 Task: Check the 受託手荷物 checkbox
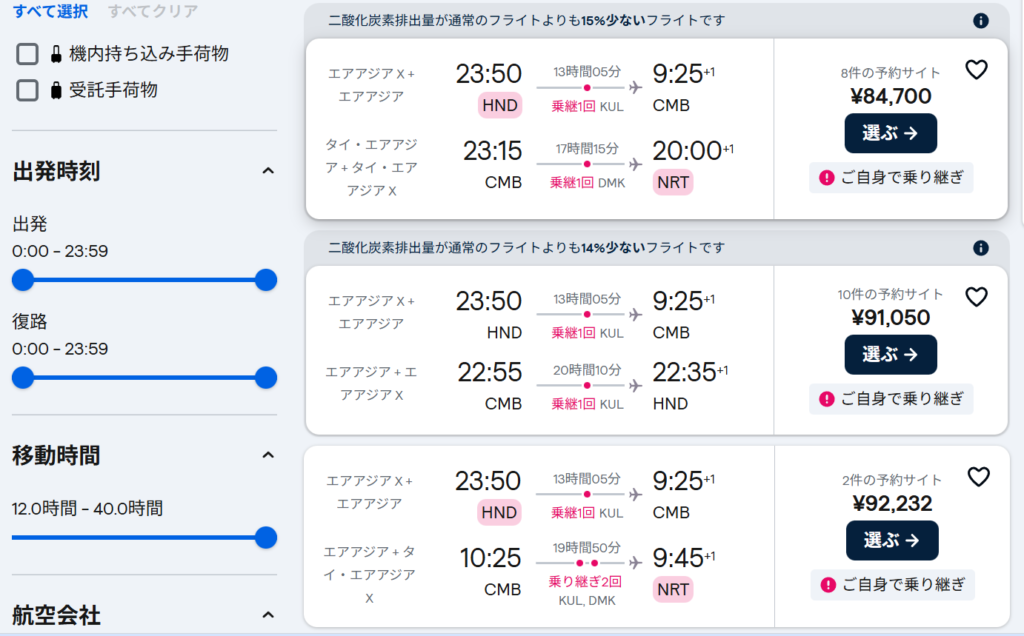28,91
